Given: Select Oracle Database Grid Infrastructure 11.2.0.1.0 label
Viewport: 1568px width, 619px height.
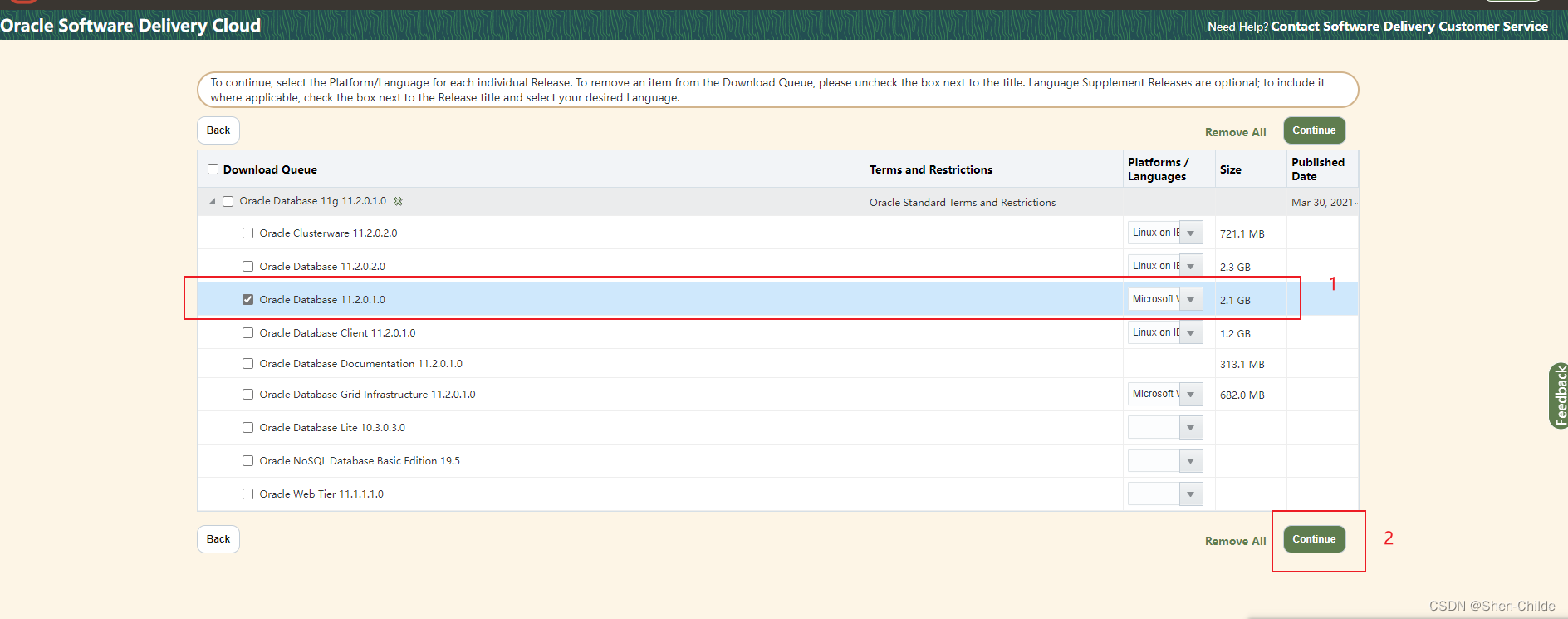Looking at the screenshot, I should point(367,395).
